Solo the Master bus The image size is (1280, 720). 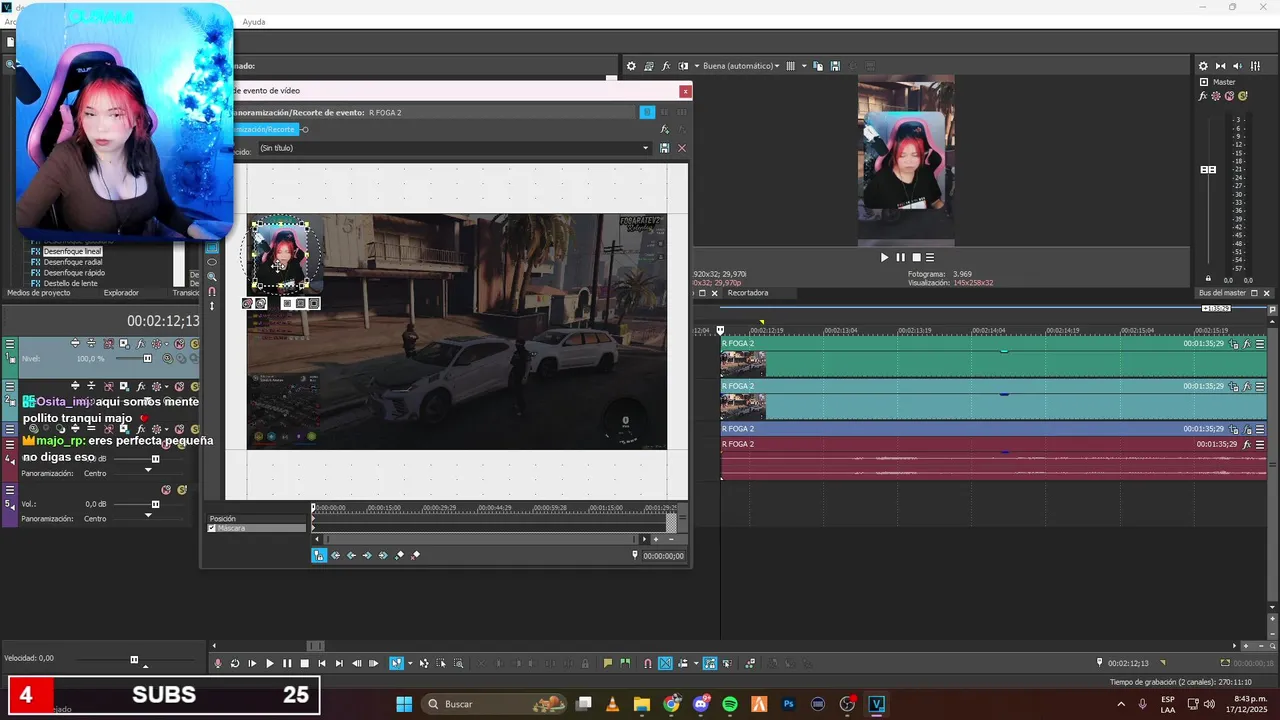1242,96
